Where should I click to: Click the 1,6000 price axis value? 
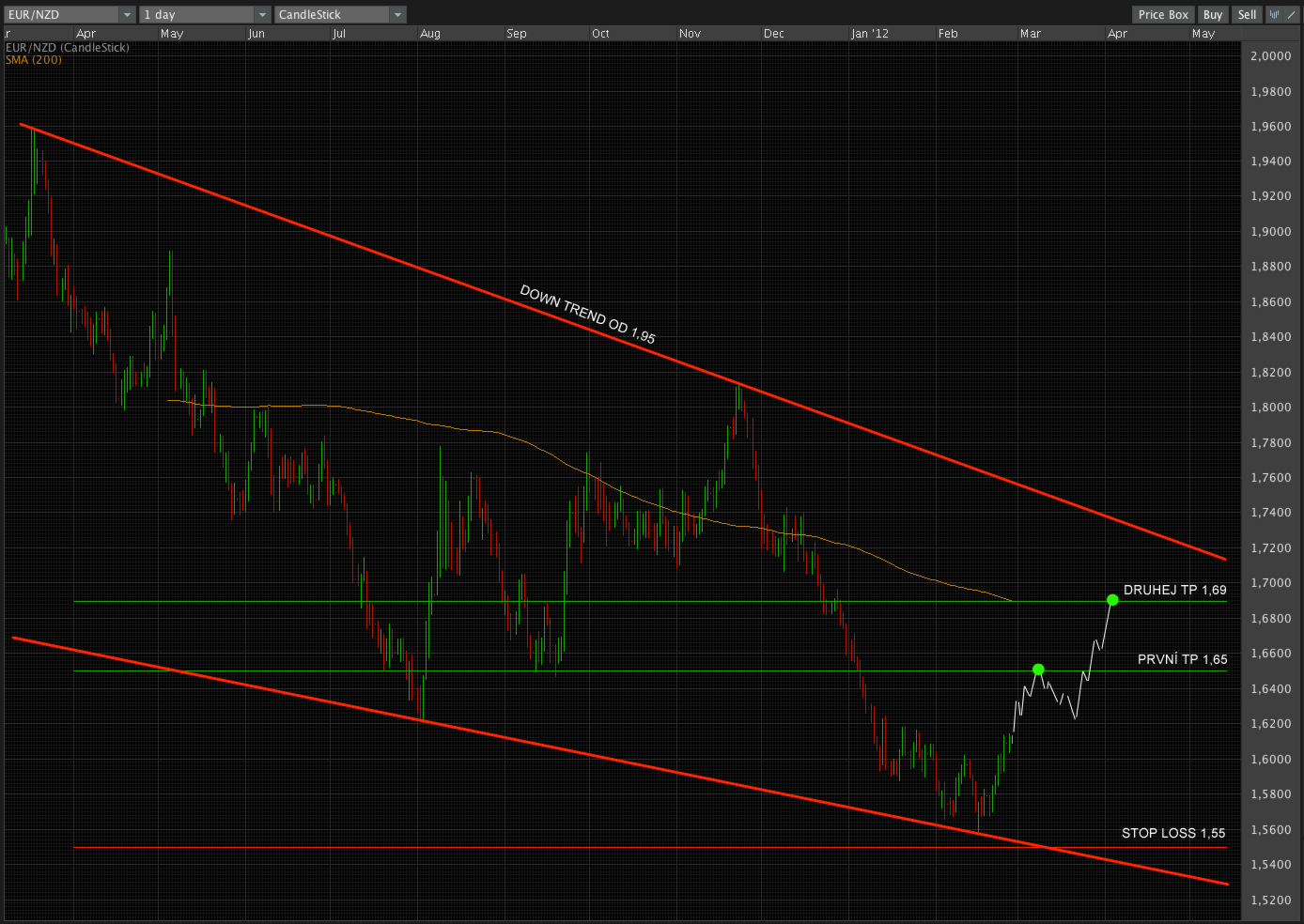coord(1270,759)
